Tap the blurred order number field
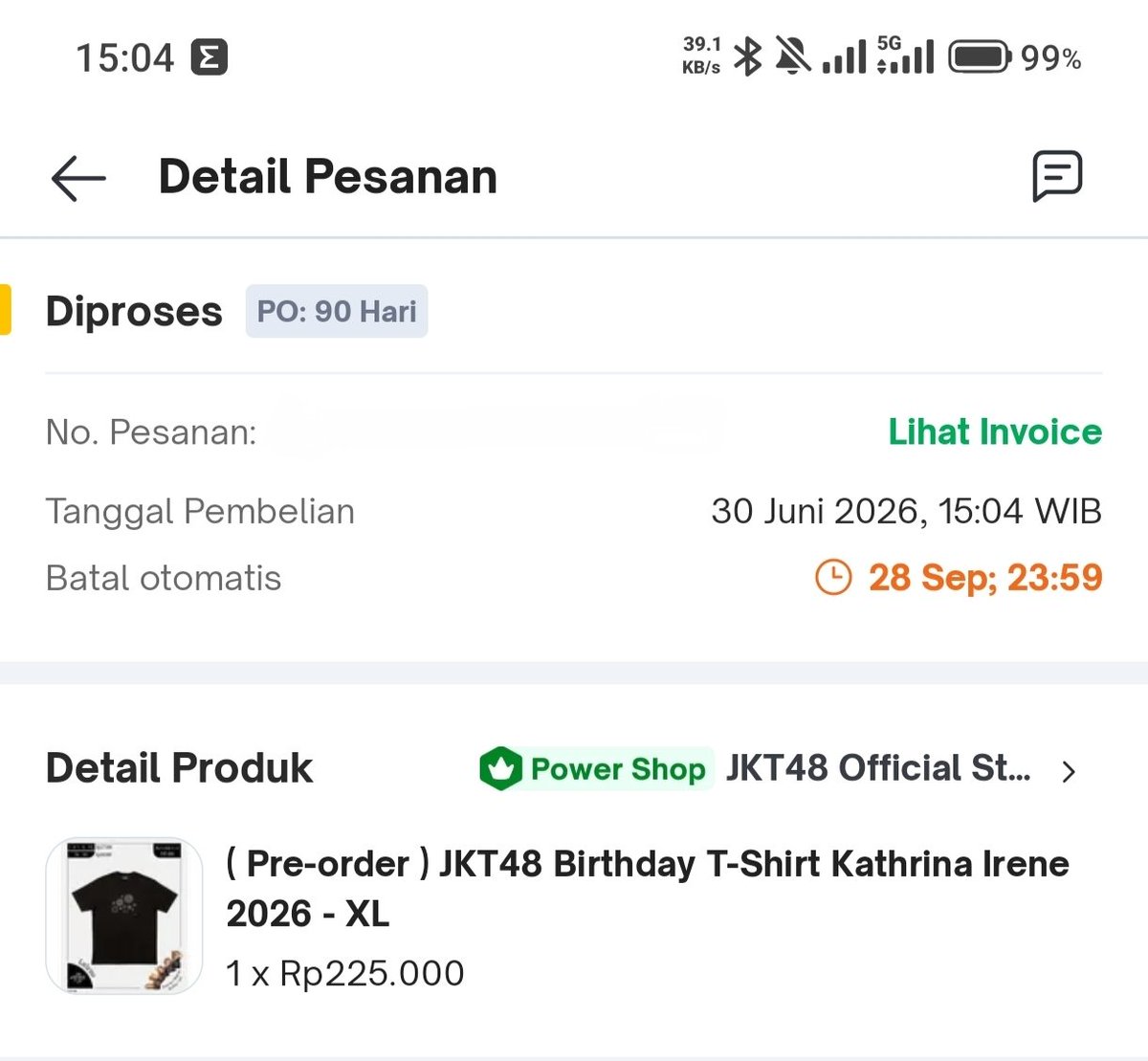Image resolution: width=1148 pixels, height=1061 pixels. pyautogui.click(x=497, y=431)
